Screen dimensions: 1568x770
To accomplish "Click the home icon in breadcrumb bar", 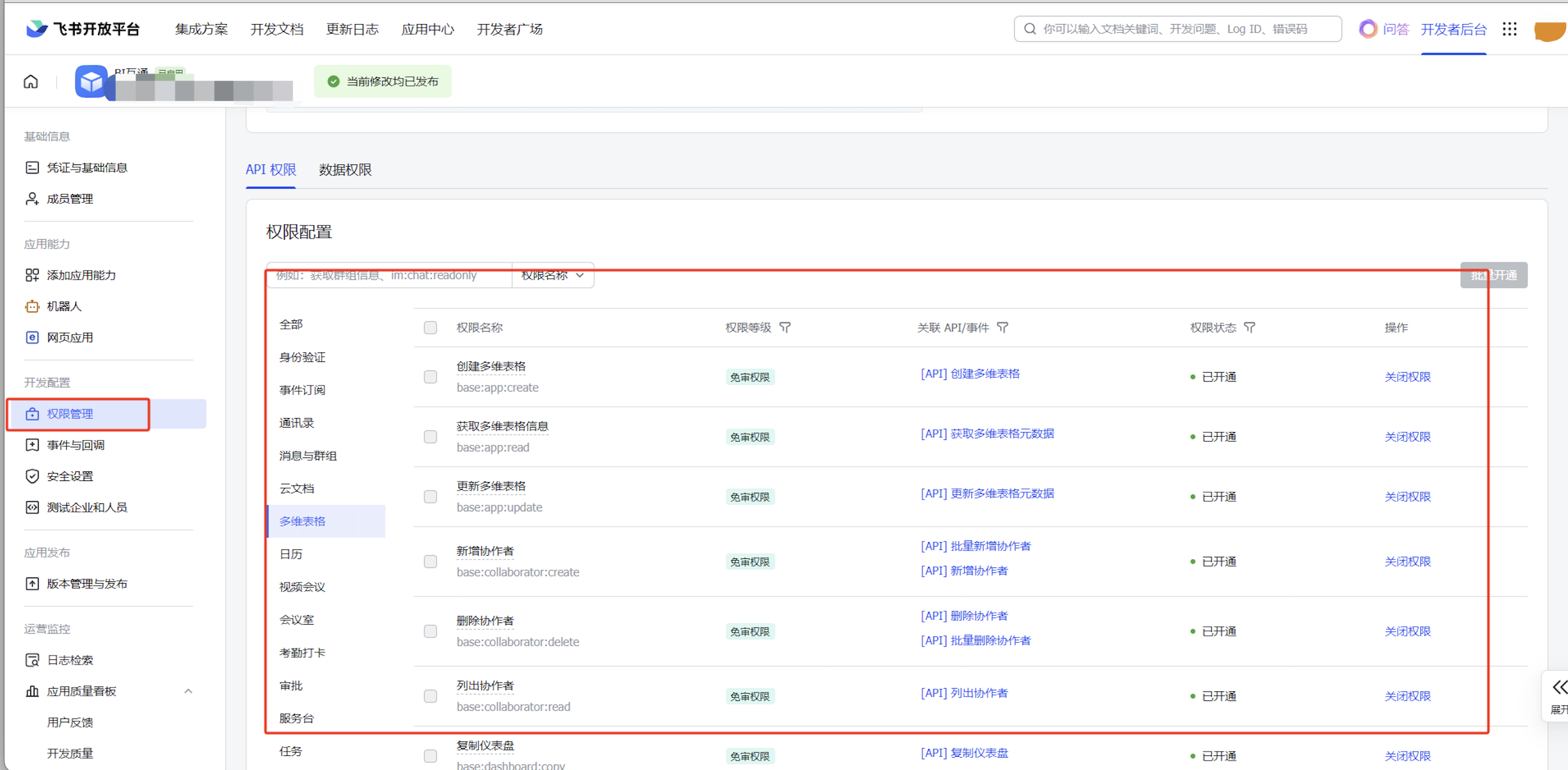I will [x=30, y=81].
